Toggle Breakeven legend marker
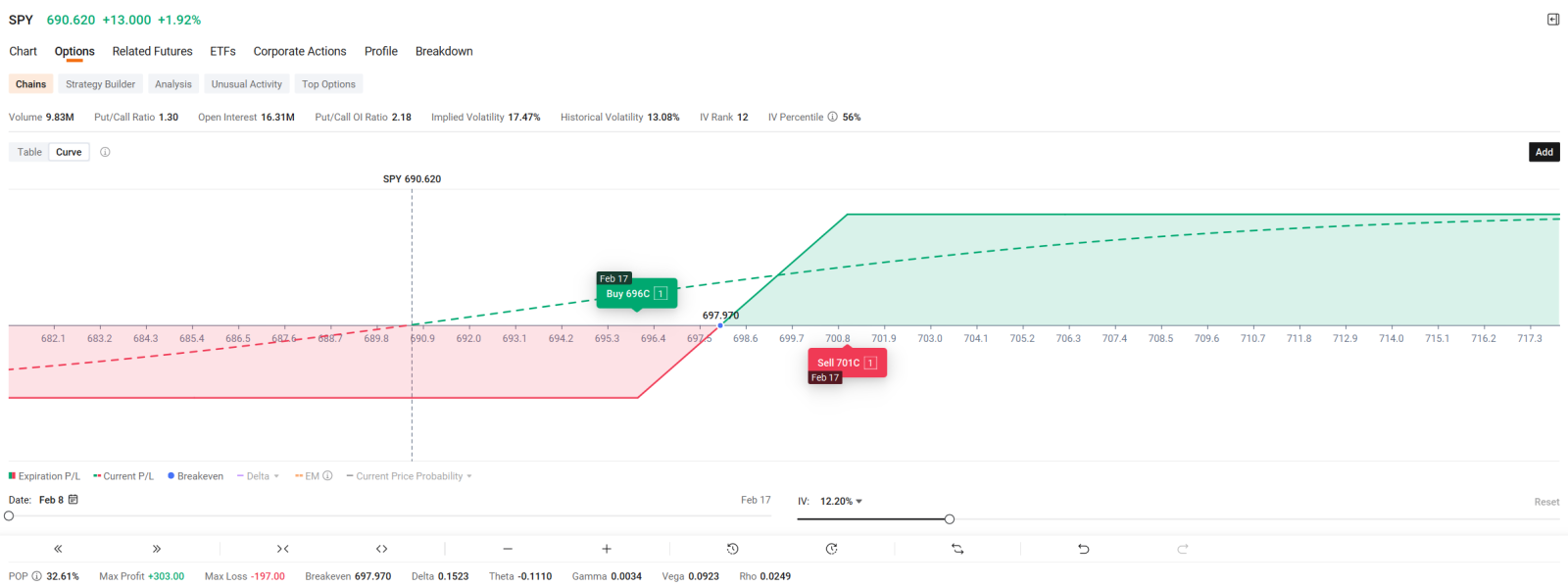1568x587 pixels. tap(195, 476)
